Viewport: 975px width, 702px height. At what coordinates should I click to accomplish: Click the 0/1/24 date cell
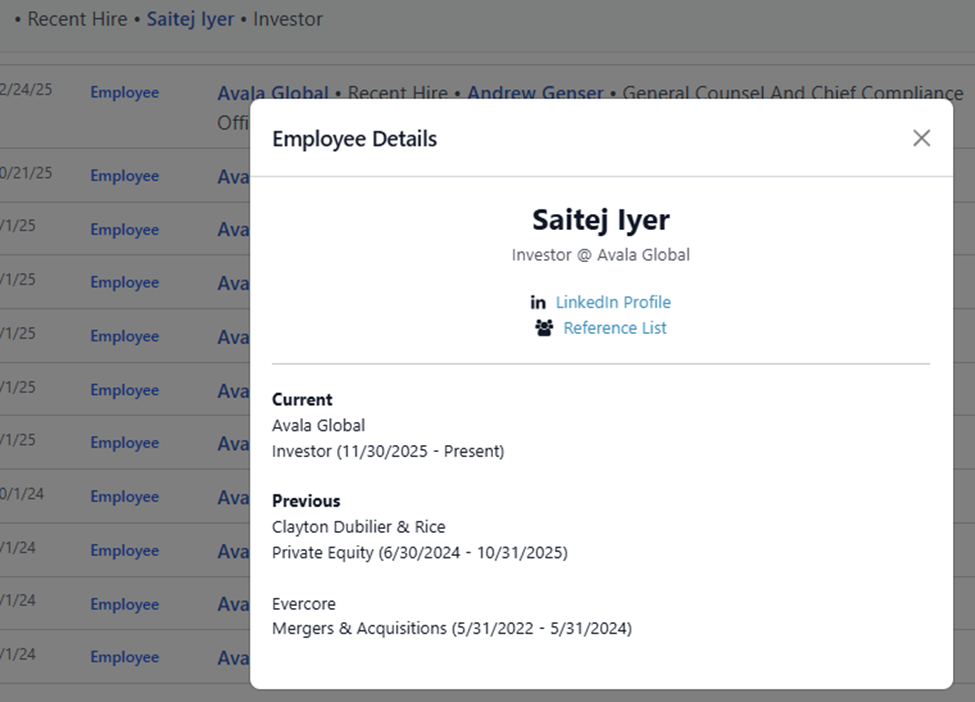click(x=22, y=494)
